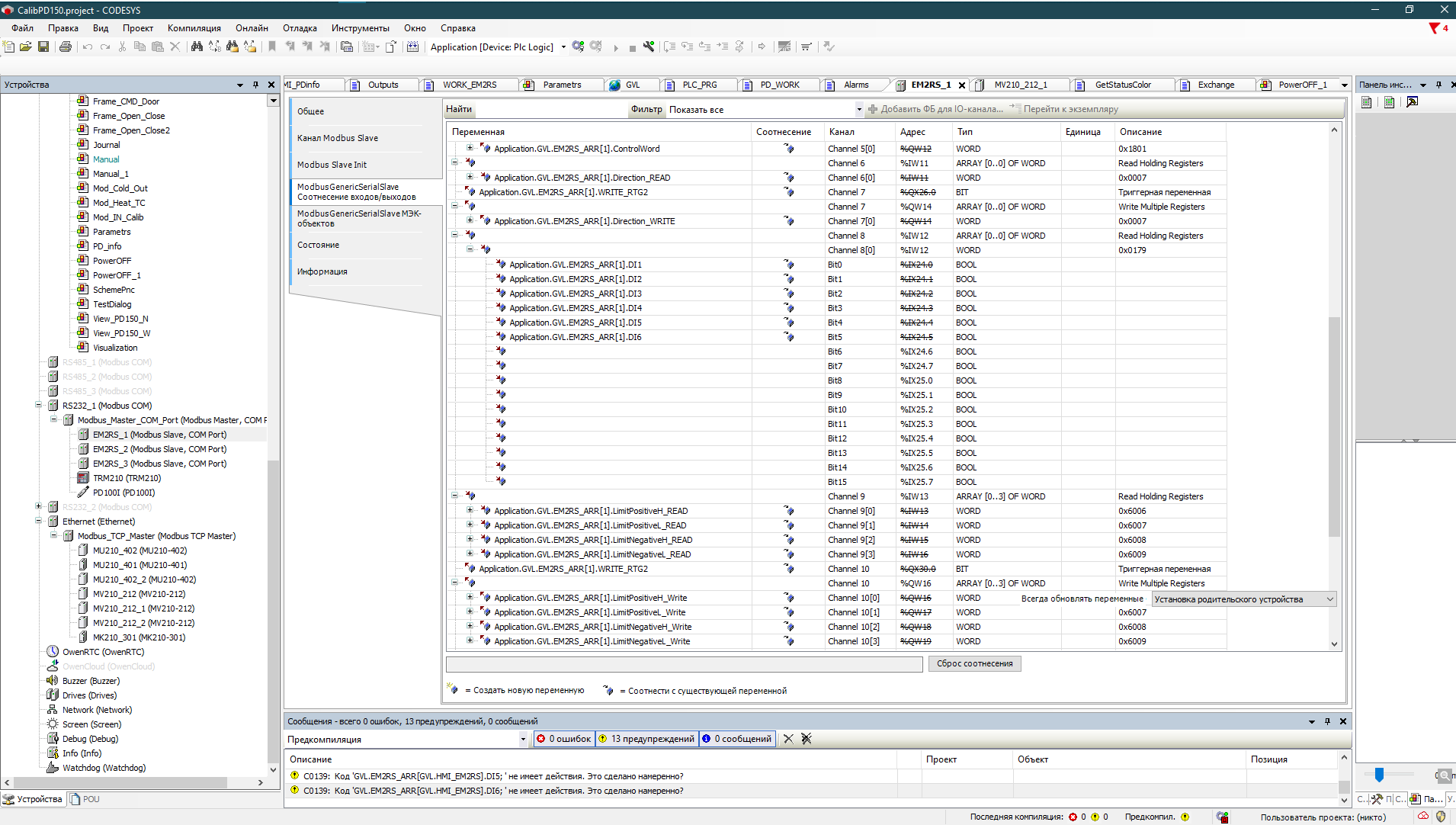Expand the ControlWord variable row

point(470,149)
